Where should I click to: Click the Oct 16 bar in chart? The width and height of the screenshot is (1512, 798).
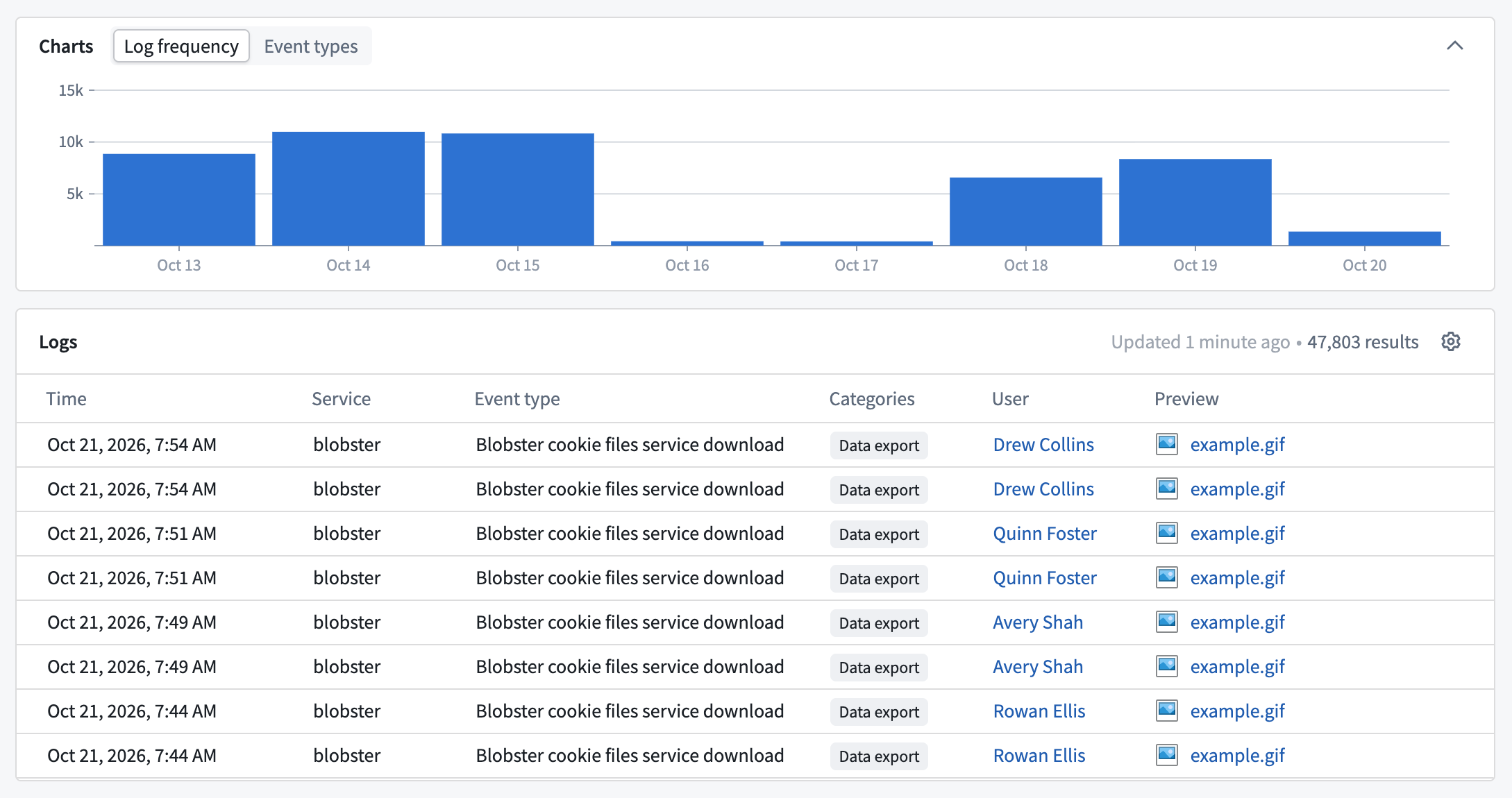[x=687, y=243]
